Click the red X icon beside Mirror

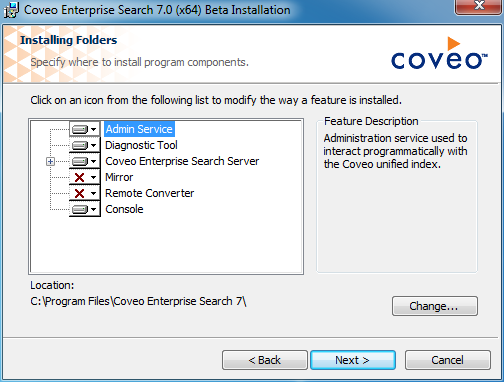point(80,177)
